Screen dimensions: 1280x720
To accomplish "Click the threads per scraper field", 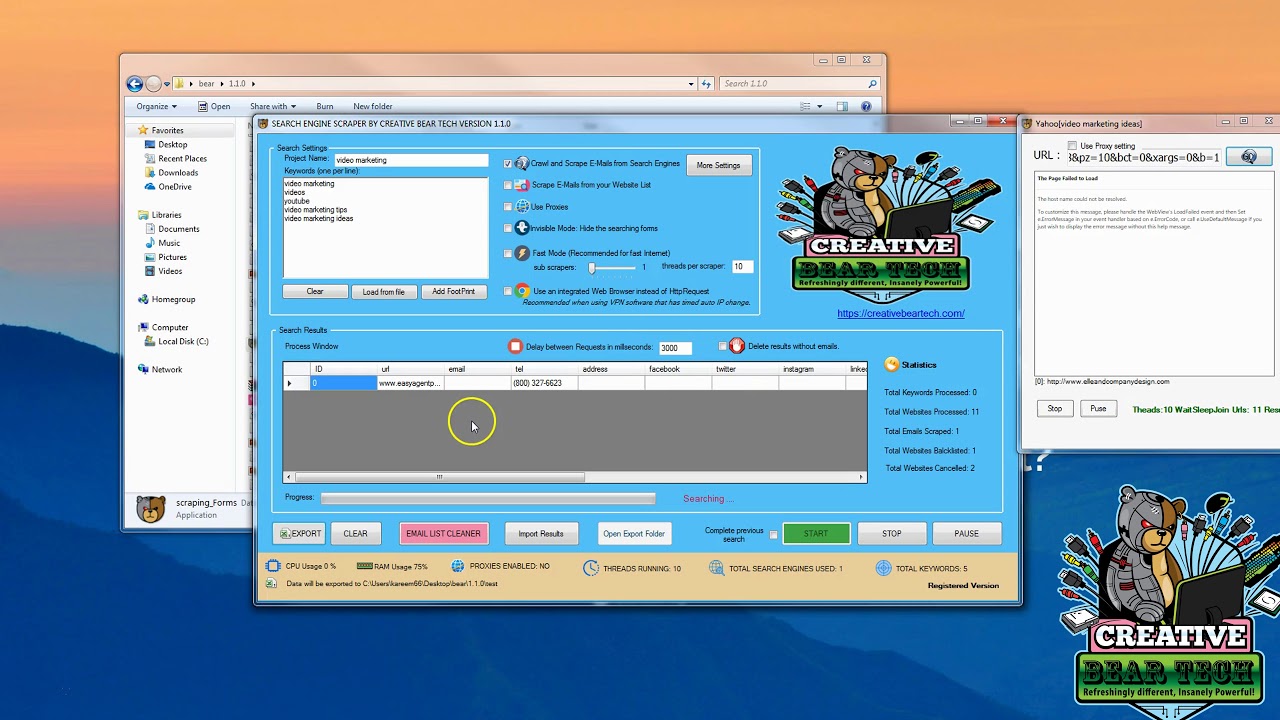I will coord(742,266).
